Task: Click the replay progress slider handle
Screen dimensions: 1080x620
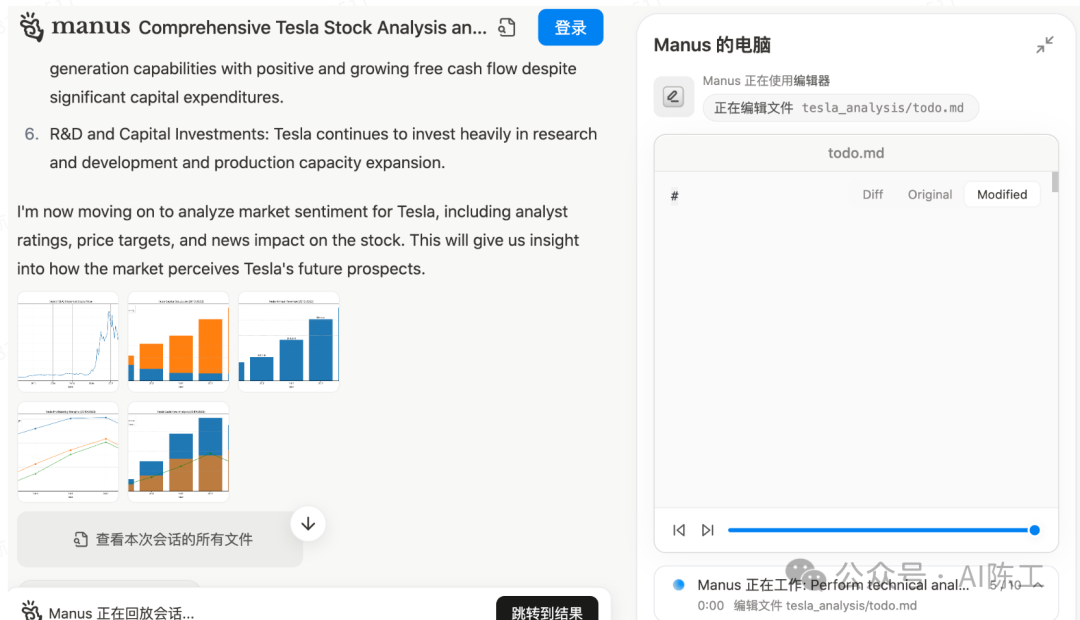Action: [1034, 530]
